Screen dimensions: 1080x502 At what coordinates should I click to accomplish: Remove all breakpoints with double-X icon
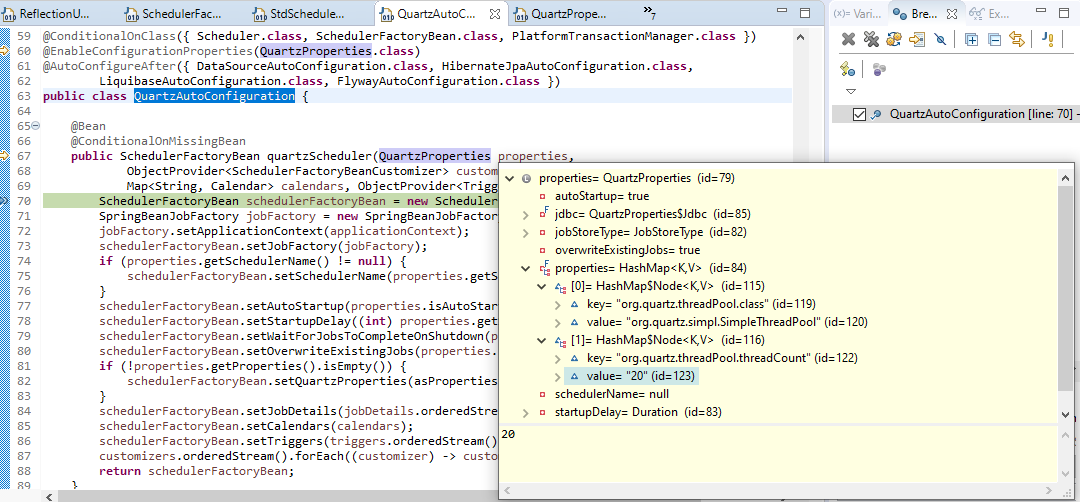[x=871, y=40]
